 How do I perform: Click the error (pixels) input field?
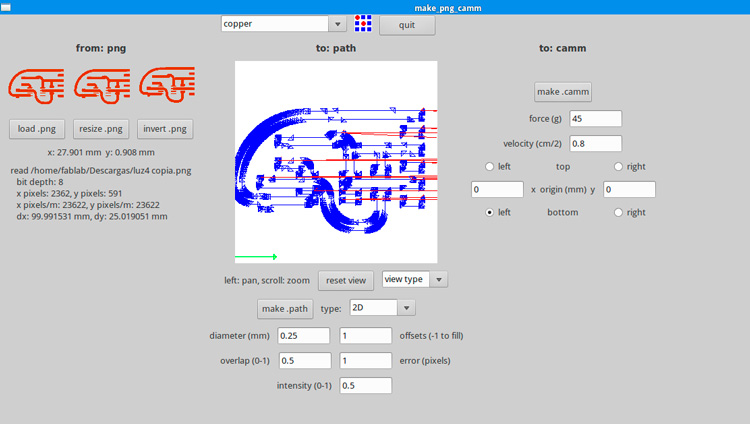coord(366,361)
